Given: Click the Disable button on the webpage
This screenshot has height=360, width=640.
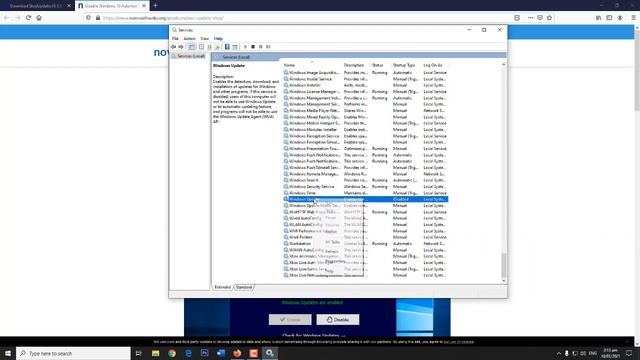Looking at the screenshot, I should coord(338,320).
